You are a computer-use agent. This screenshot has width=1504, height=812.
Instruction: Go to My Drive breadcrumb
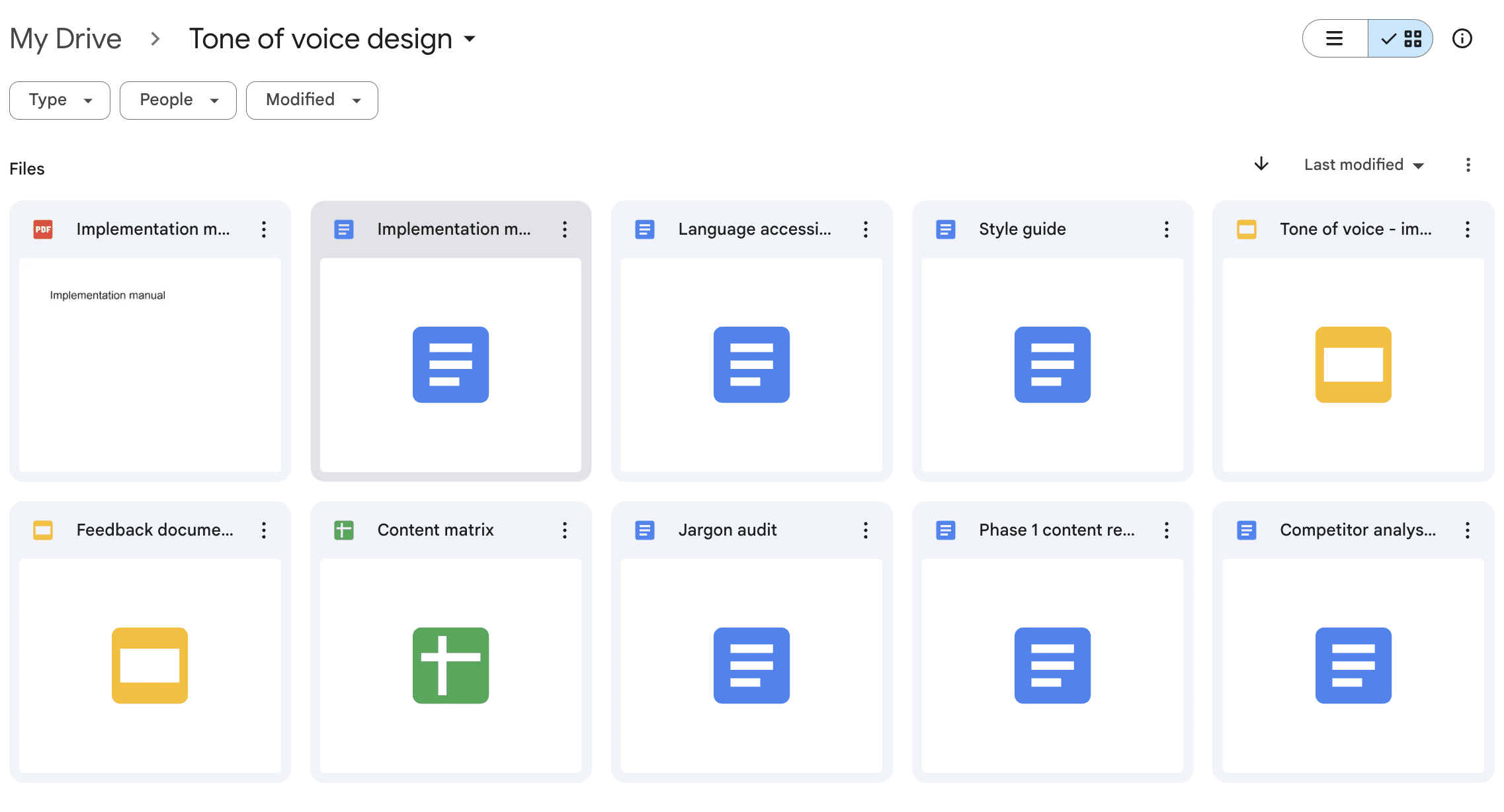coord(65,39)
